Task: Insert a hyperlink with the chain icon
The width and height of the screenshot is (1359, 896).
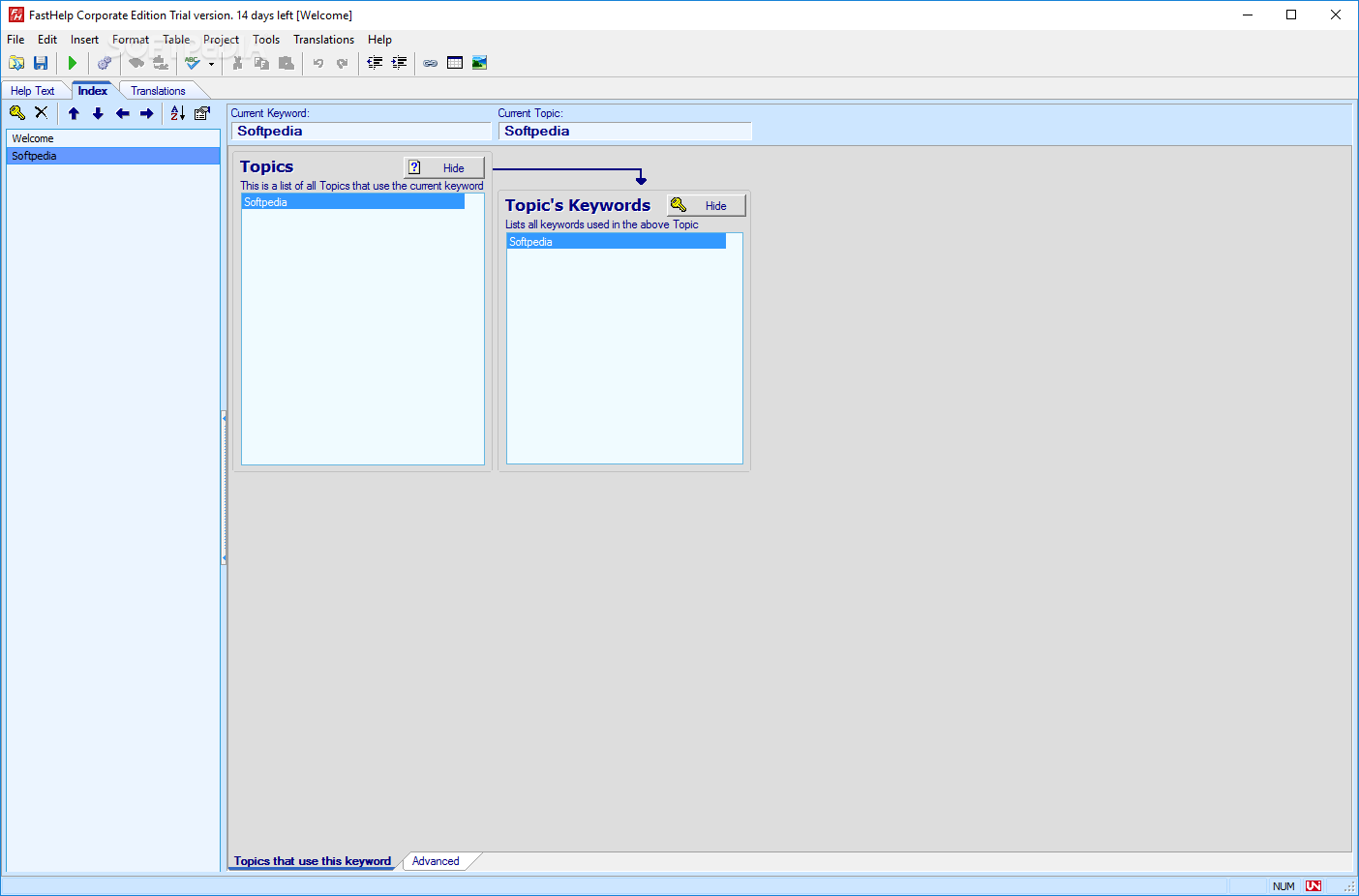Action: (x=431, y=63)
